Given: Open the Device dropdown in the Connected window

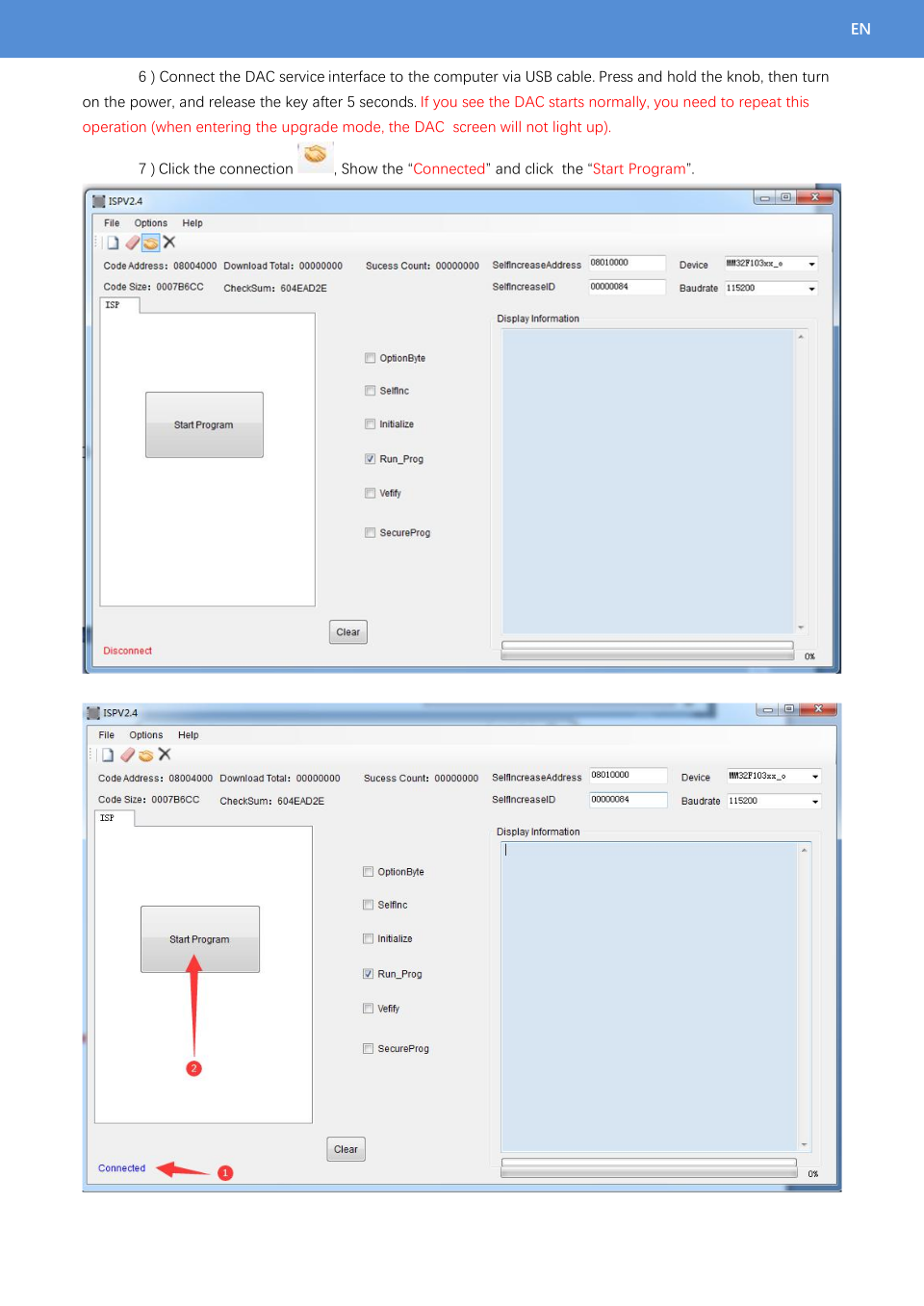Looking at the screenshot, I should 814,777.
